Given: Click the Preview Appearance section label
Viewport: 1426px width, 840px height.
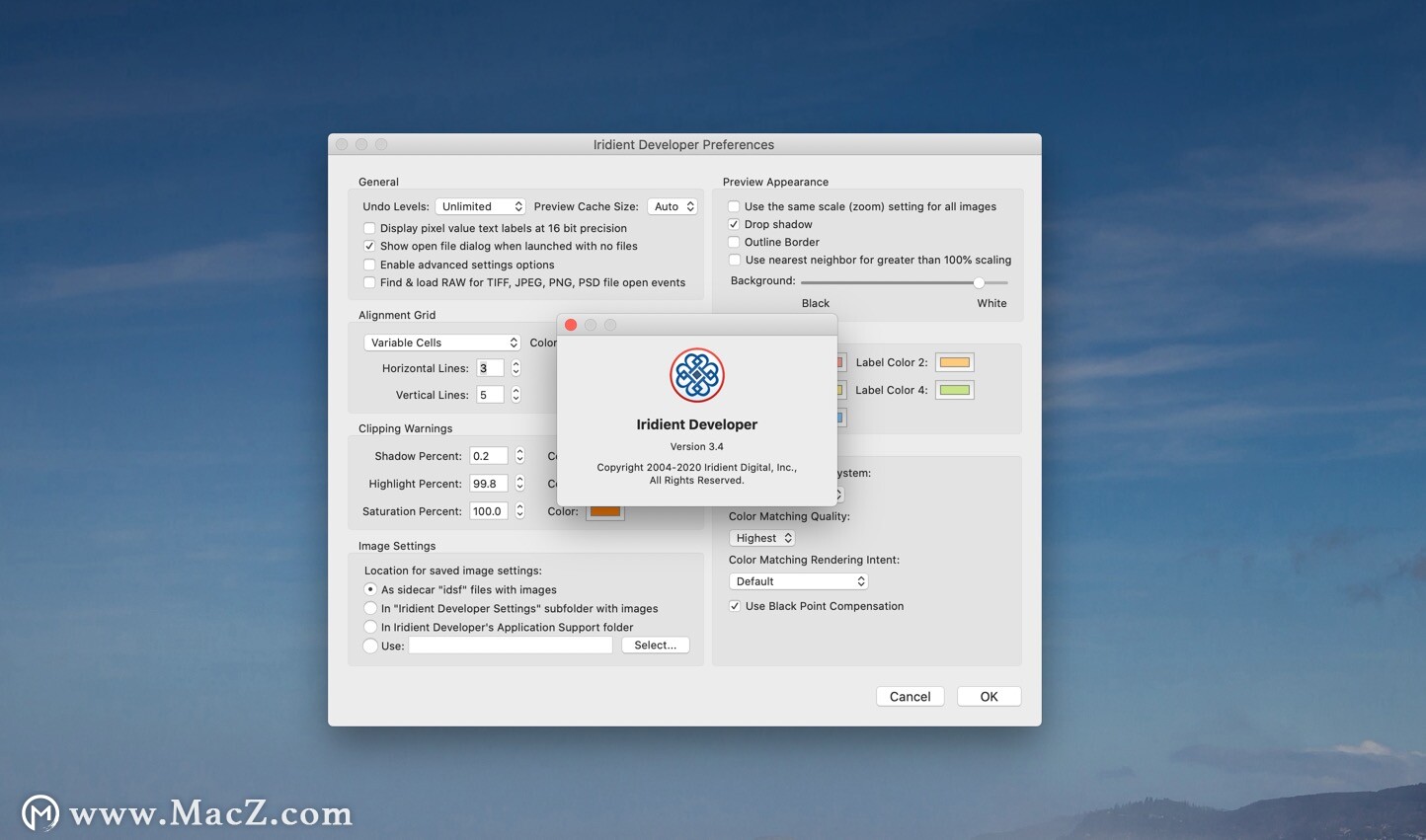Looking at the screenshot, I should [775, 182].
